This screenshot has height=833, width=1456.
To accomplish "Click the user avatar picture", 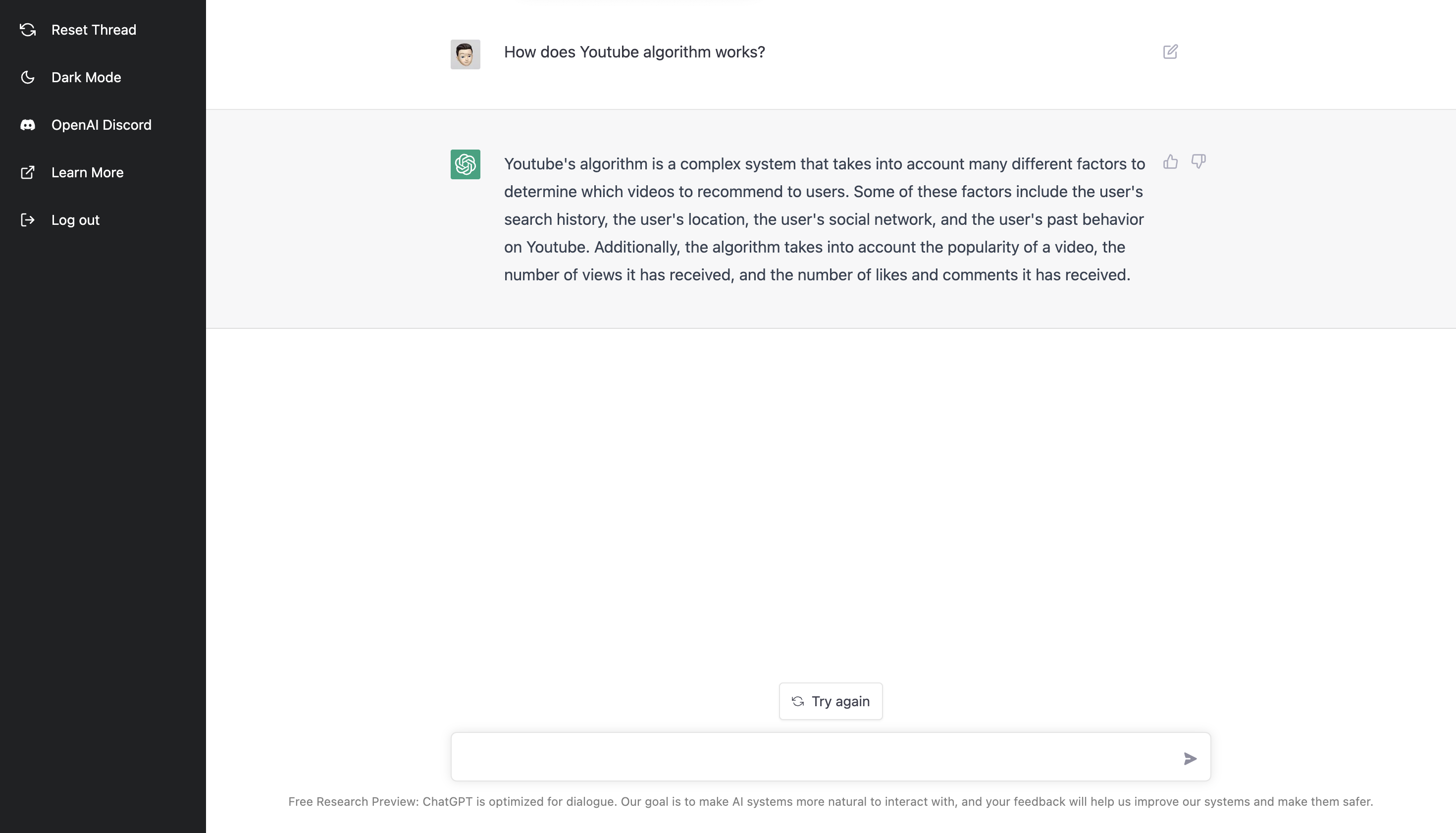I will pos(465,54).
